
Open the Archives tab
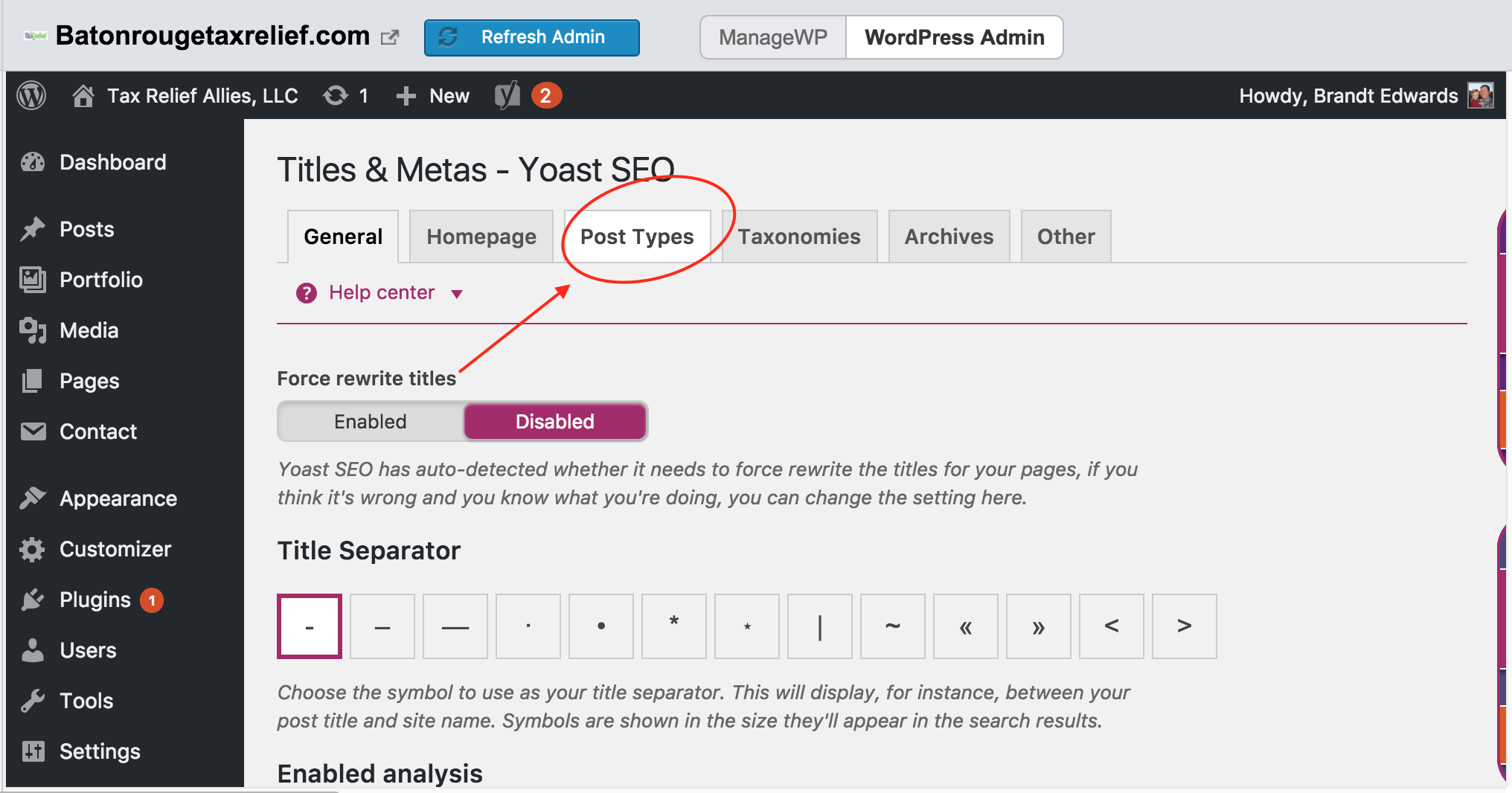point(949,237)
